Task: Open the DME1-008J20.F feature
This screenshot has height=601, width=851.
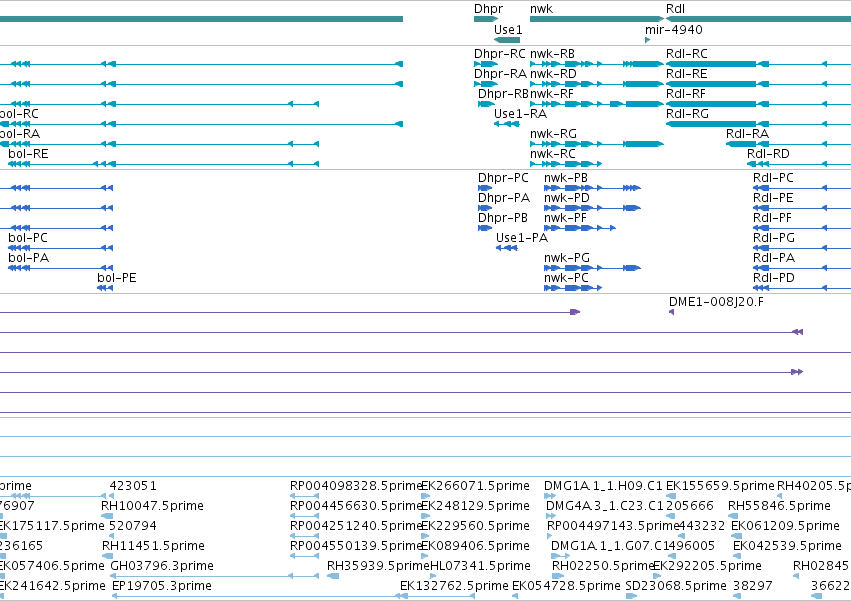Action: [x=671, y=312]
